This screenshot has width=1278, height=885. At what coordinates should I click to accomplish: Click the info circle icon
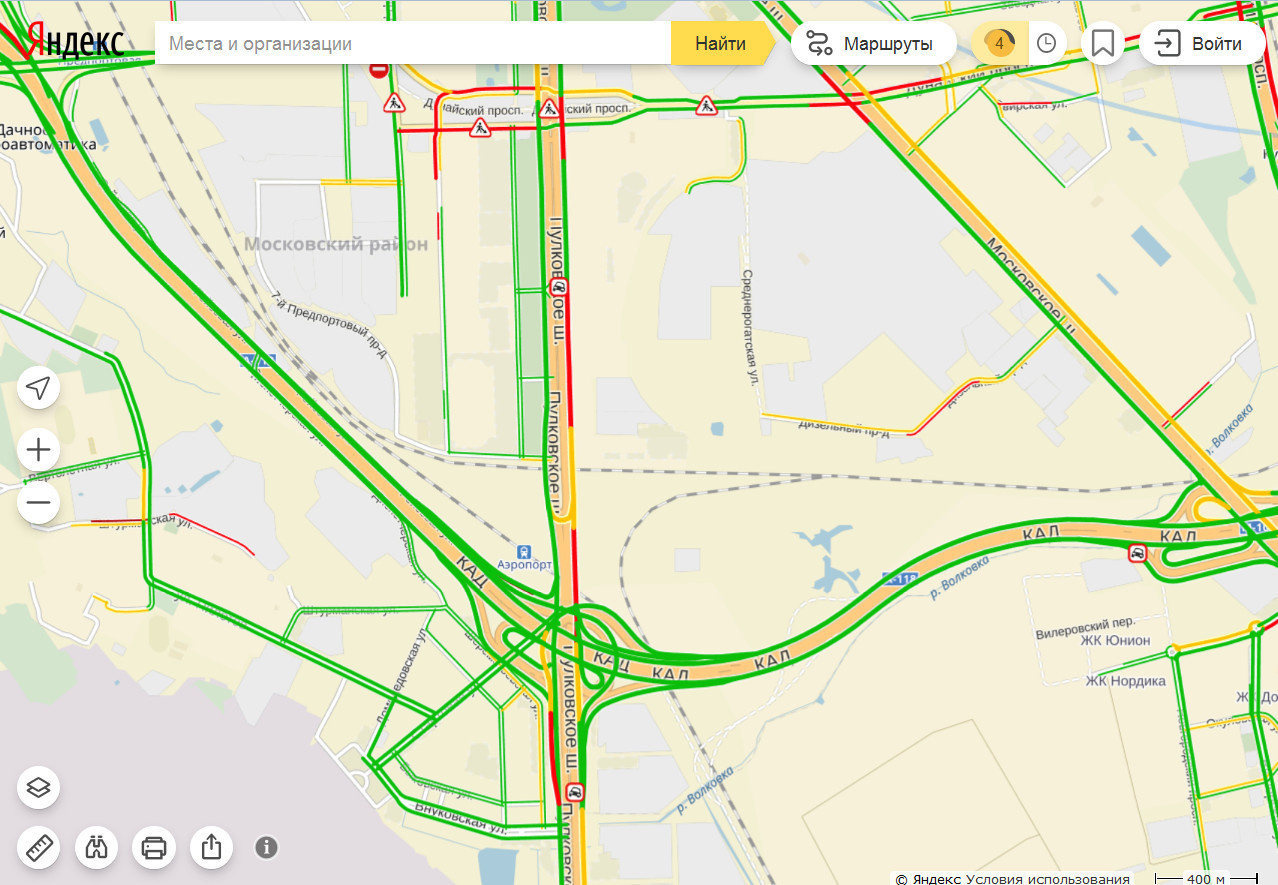pos(266,848)
